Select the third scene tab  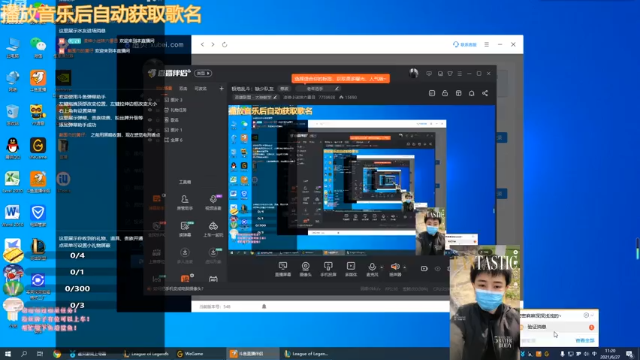200,88
